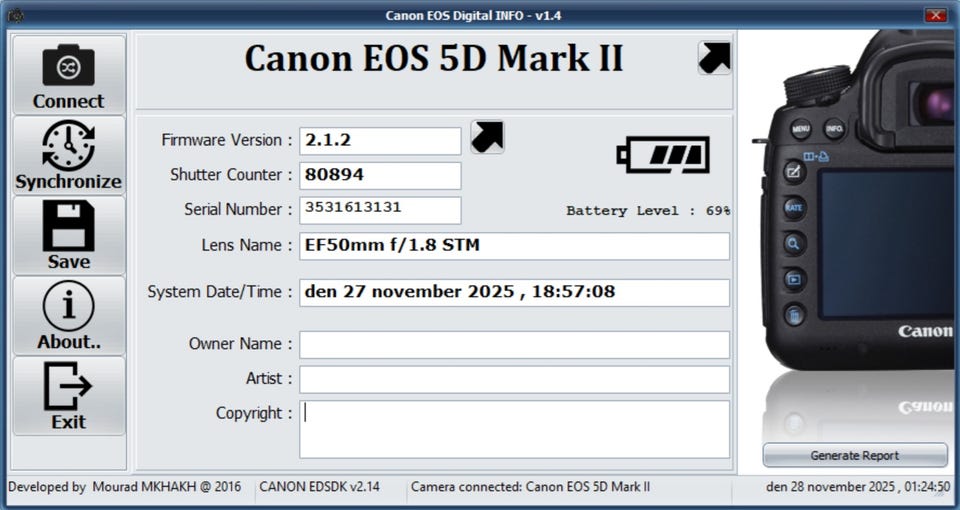Click the Connect camera button
This screenshot has height=510, width=960.
[x=69, y=75]
